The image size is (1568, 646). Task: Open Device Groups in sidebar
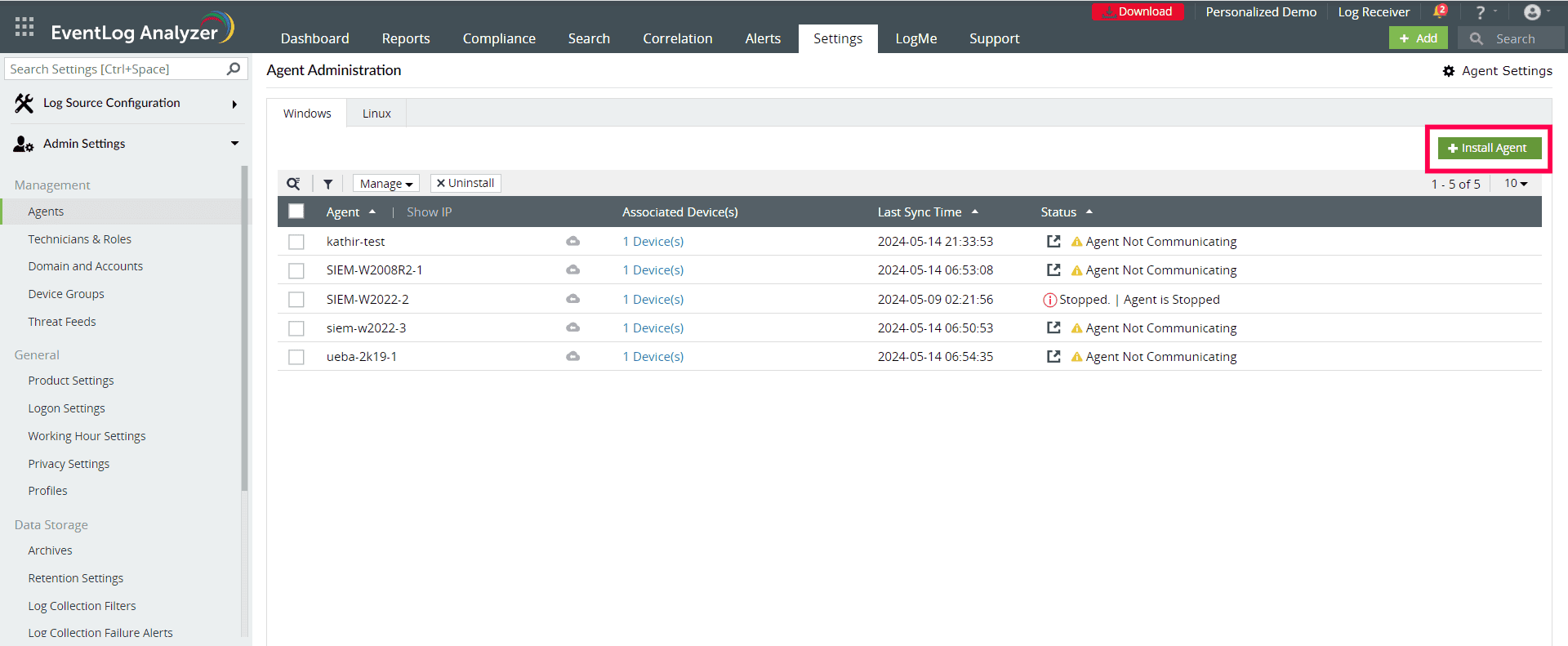coord(66,294)
